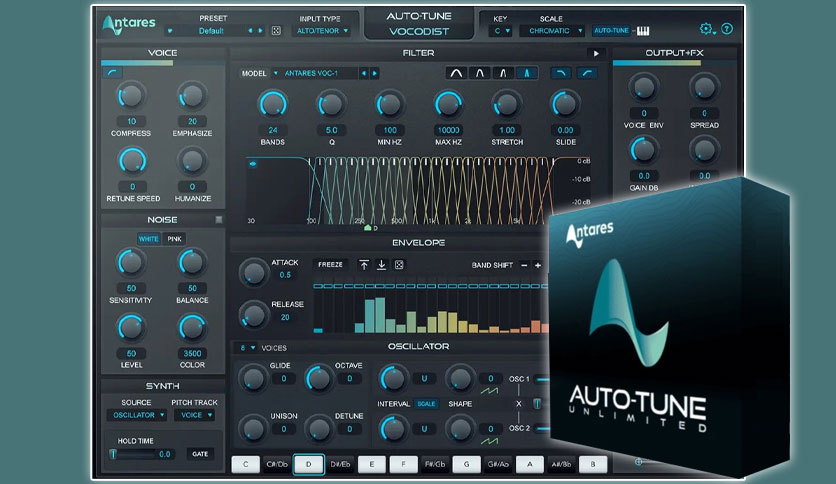Click the OSC 1 interval value U
The height and width of the screenshot is (484, 836).
coord(424,379)
